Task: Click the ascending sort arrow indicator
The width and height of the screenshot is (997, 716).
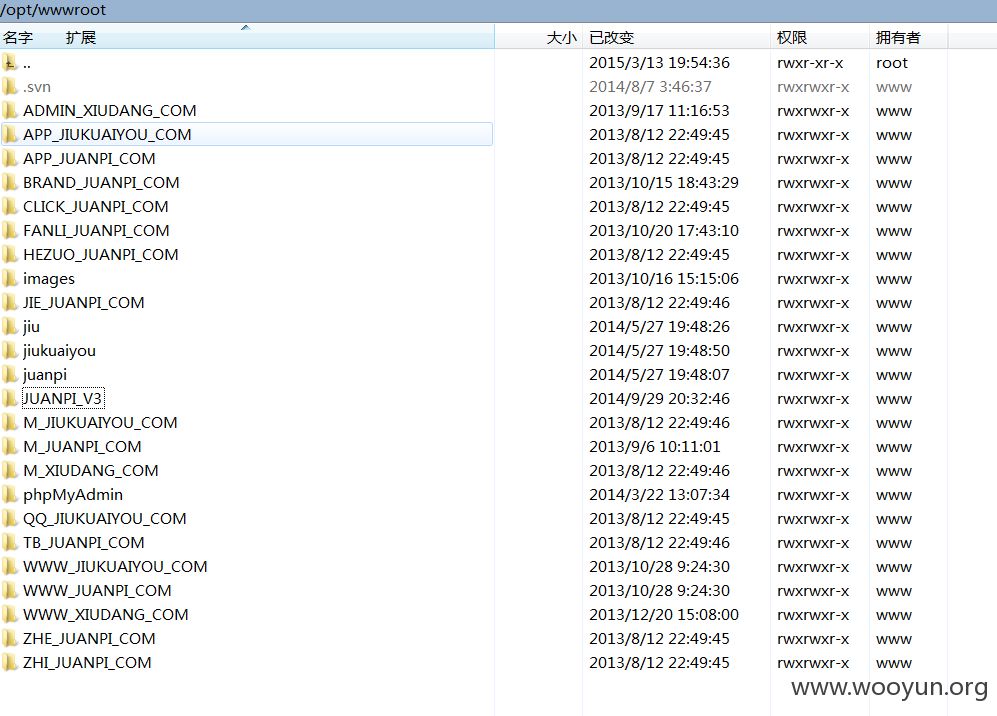Action: tap(245, 27)
